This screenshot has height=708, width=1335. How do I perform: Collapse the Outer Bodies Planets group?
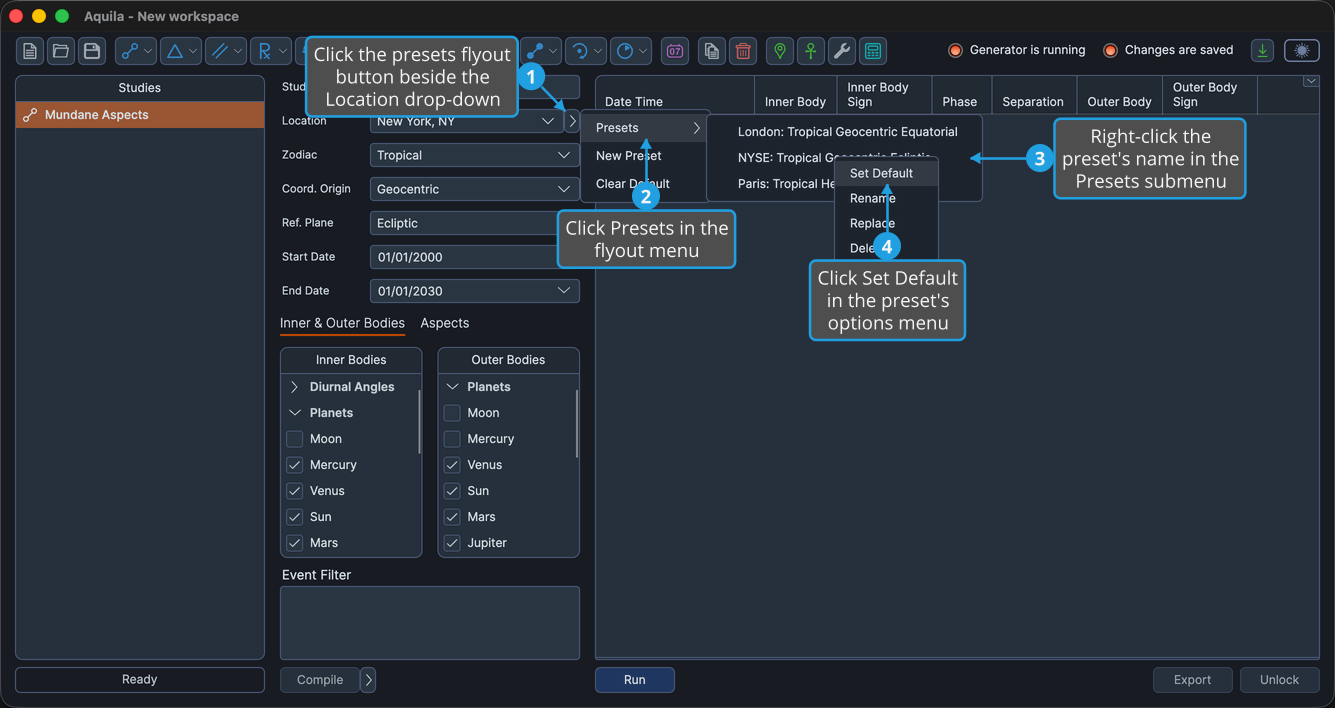(x=452, y=387)
